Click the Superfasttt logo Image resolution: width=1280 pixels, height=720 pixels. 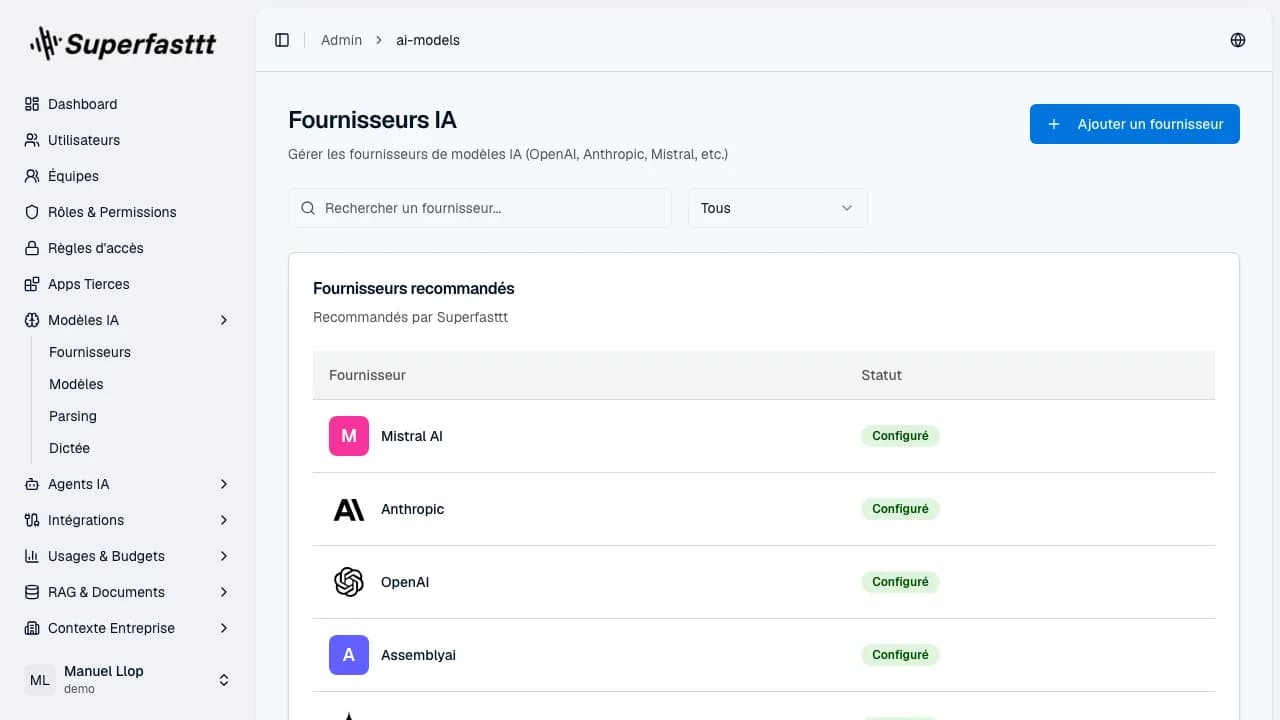122,43
